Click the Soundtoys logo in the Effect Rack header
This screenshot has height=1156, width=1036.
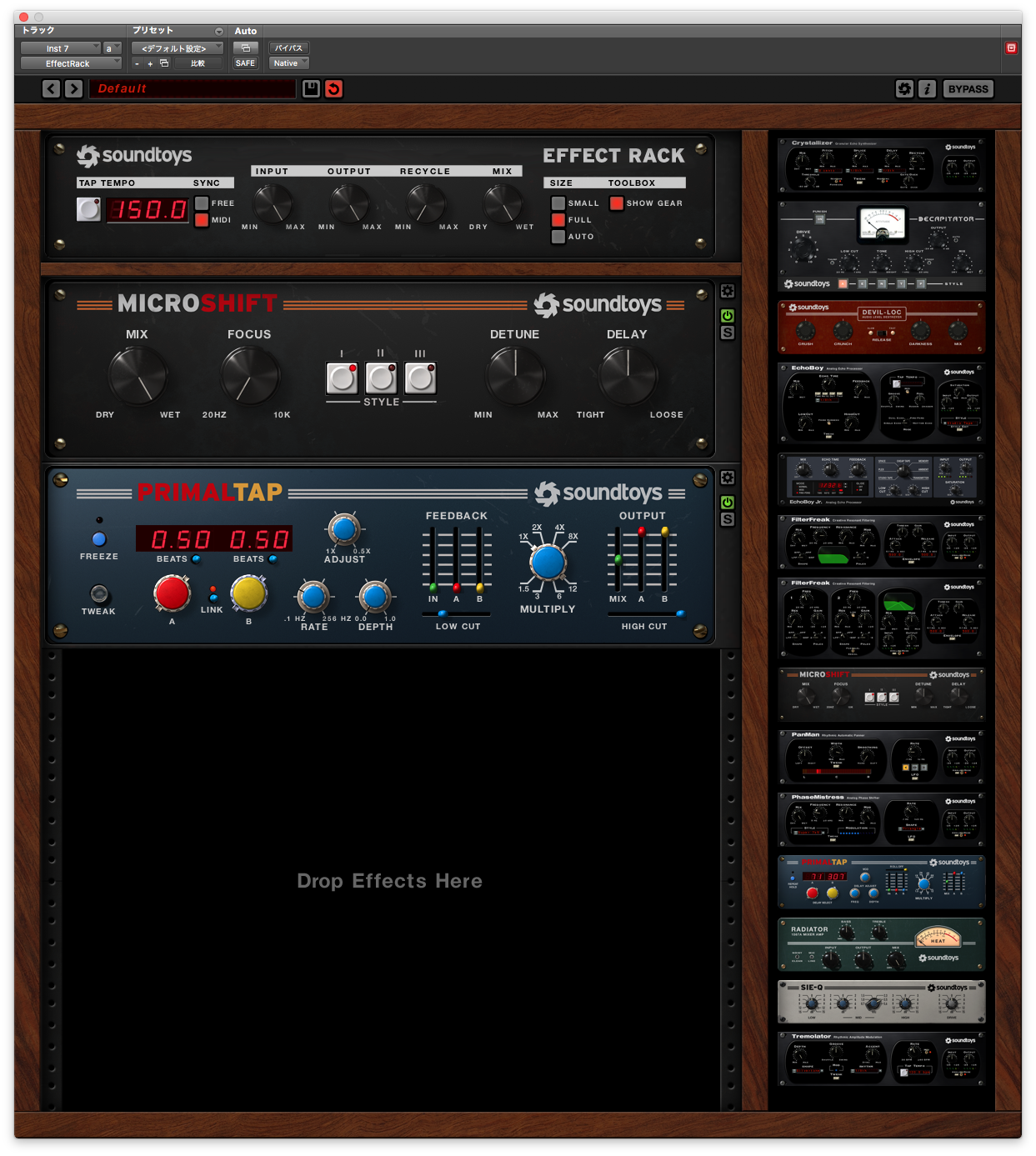[x=134, y=156]
